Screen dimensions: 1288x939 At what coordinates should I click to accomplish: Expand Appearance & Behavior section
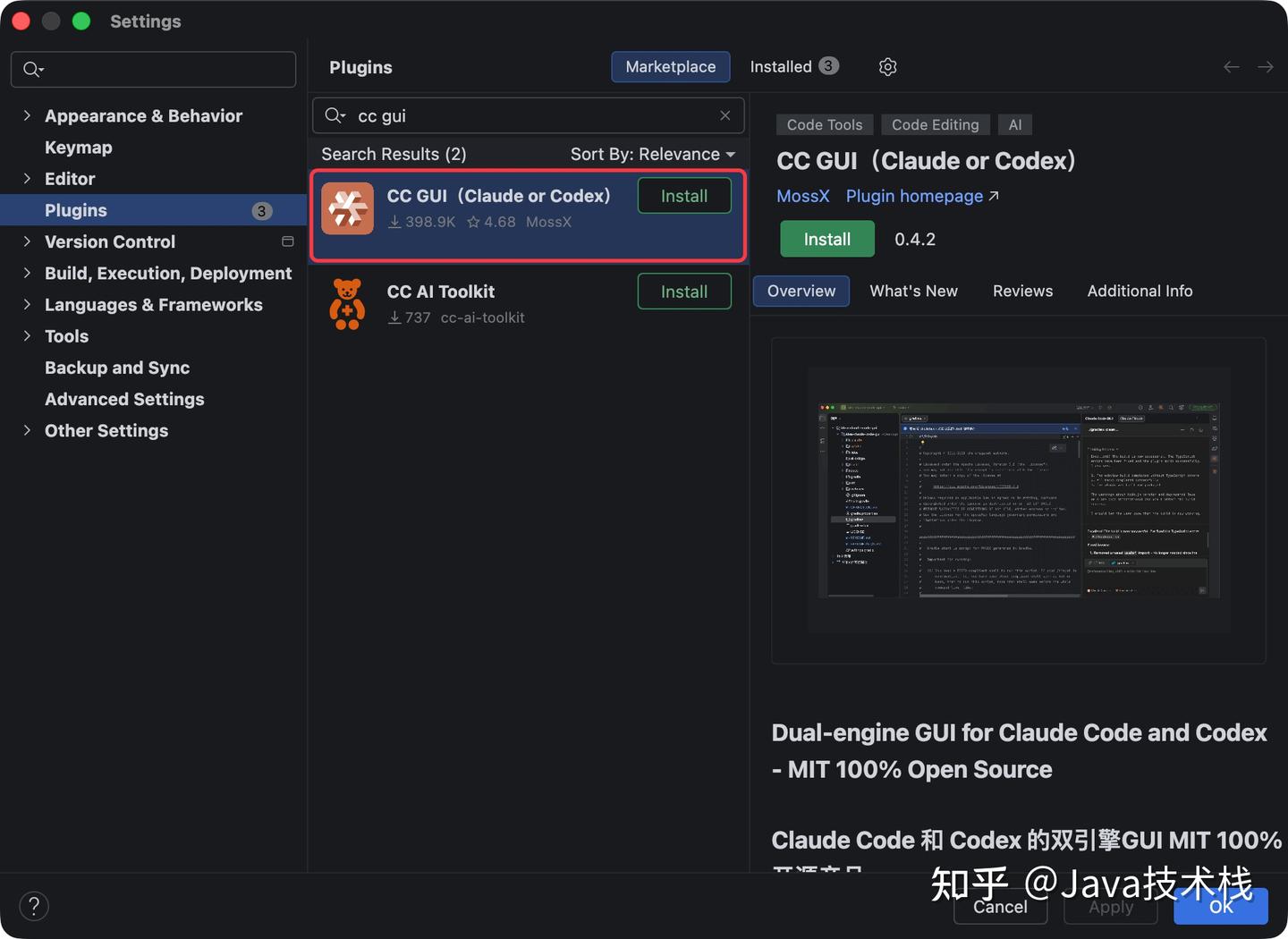(27, 115)
